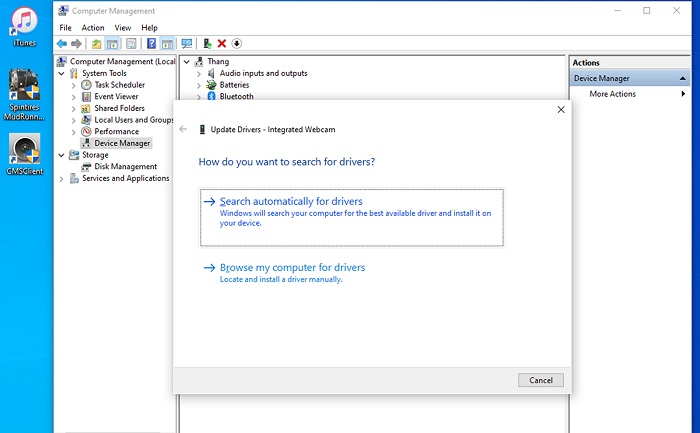This screenshot has width=700, height=433.
Task: Expand Audio inputs and outputs category
Action: tap(199, 73)
